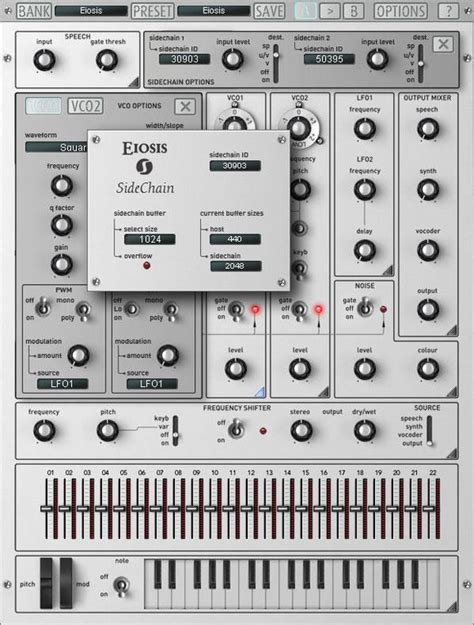Click the mod wheel
This screenshot has width=474, height=625.
(x=66, y=583)
